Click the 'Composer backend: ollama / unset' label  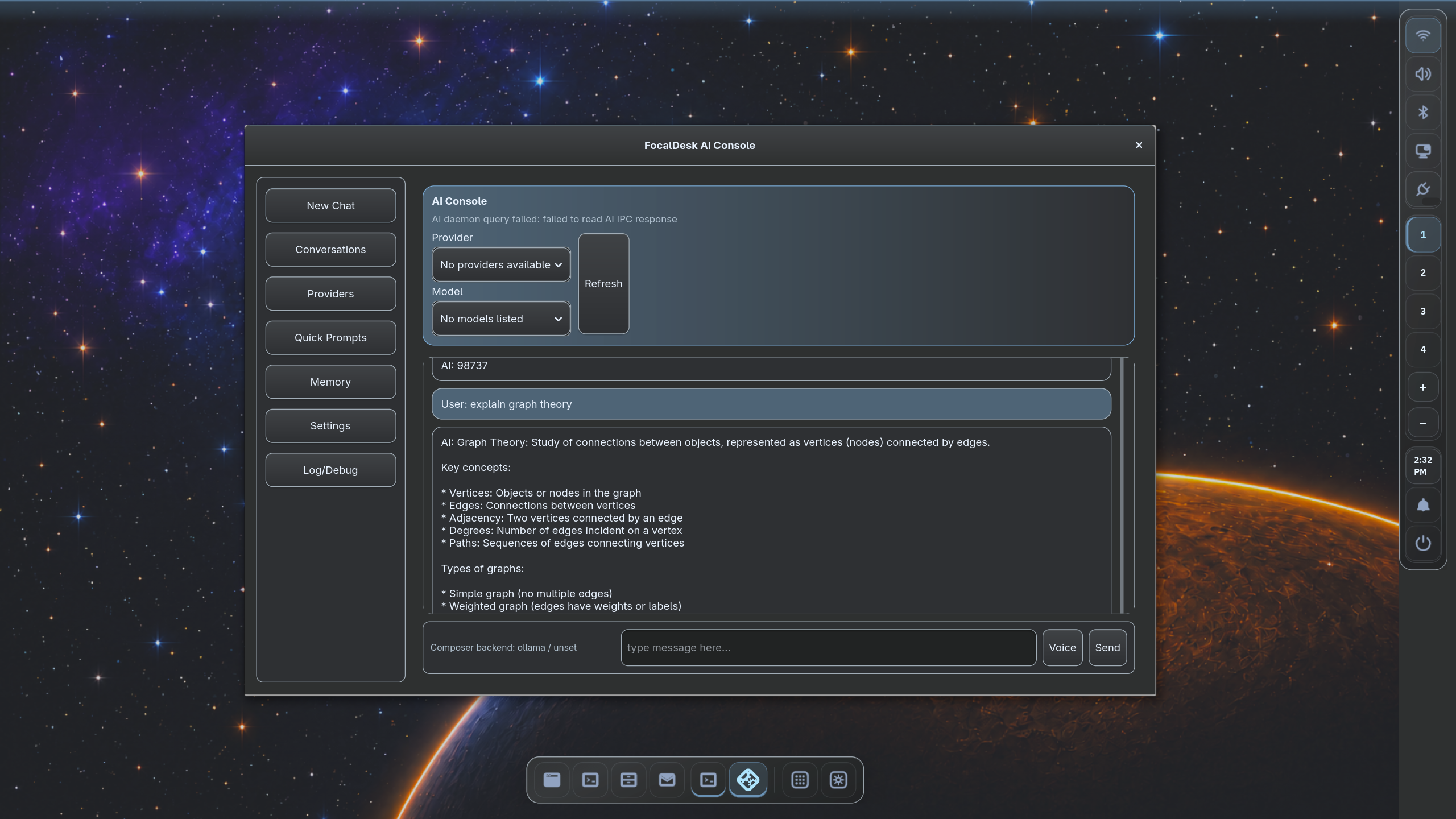point(503,647)
